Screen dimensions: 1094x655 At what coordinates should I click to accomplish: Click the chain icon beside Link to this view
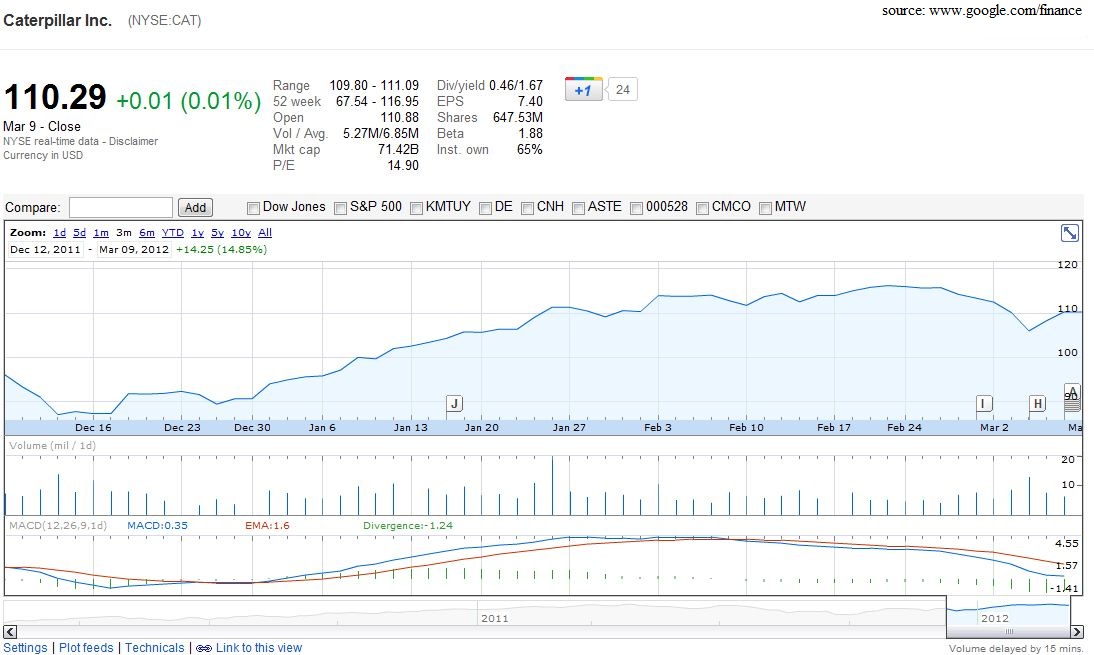click(204, 648)
